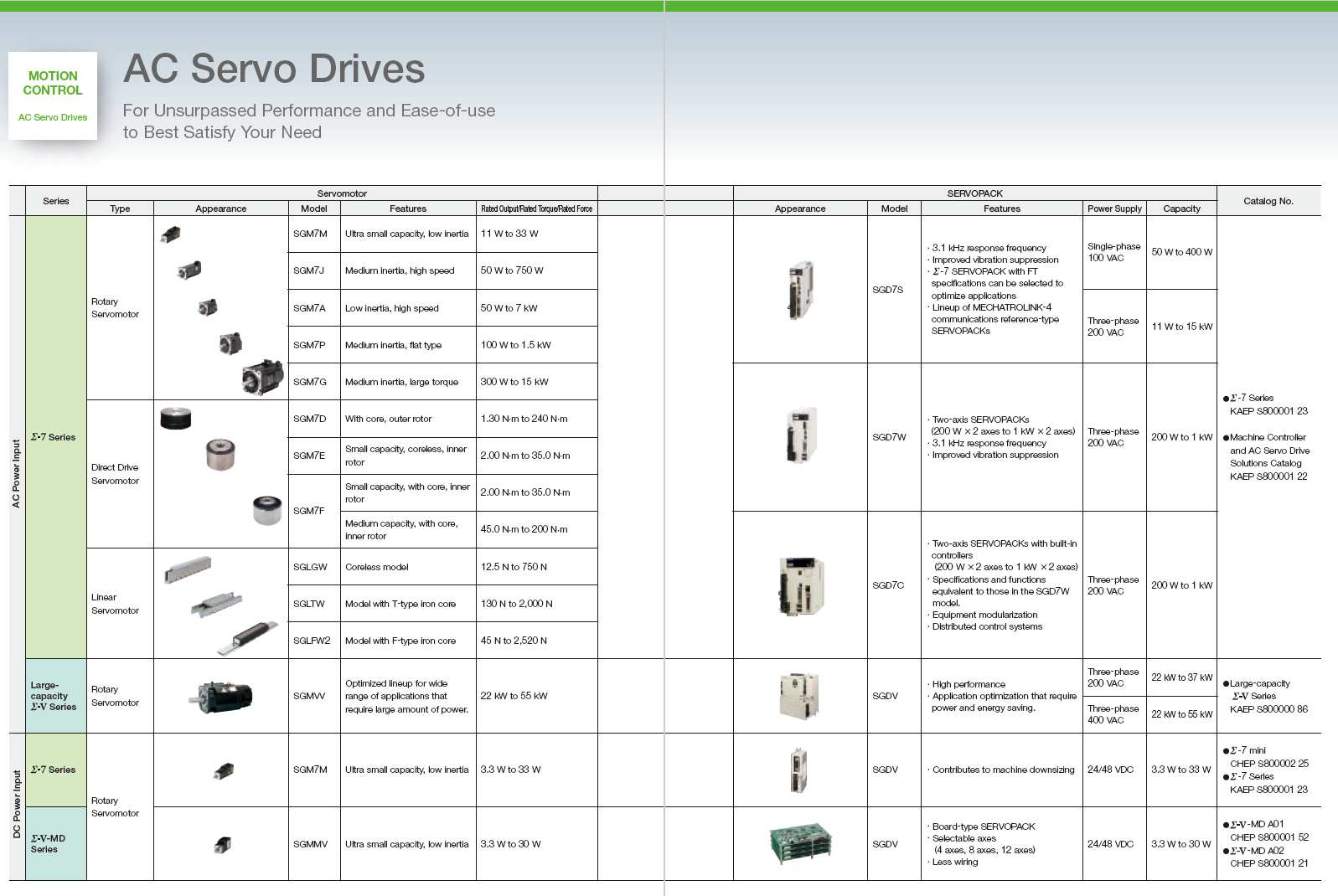
Task: Click the SGM7D model cell
Action: coord(314,419)
